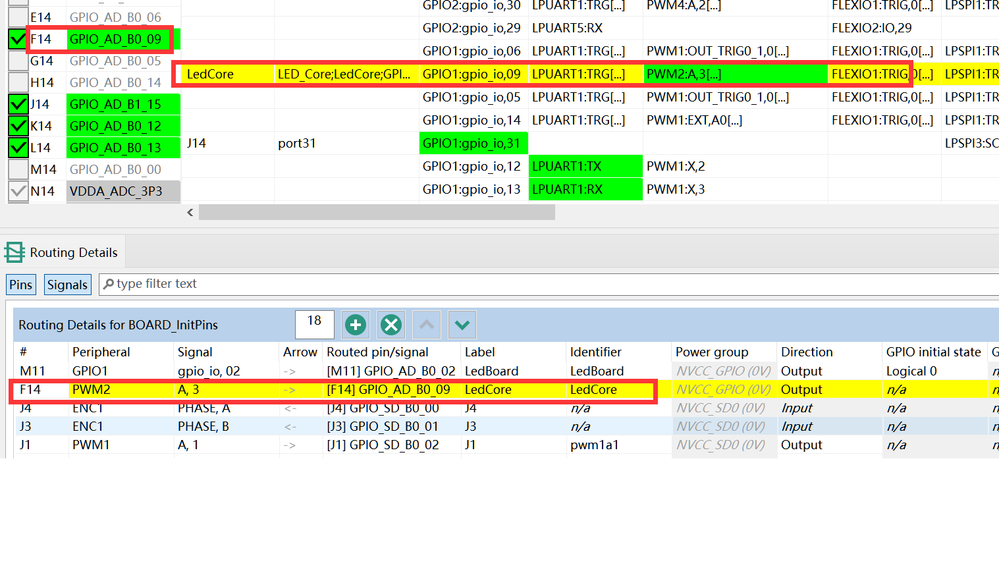Viewport: 999px width, 581px height.
Task: Check the M14 pin checkbox
Action: tap(18, 169)
